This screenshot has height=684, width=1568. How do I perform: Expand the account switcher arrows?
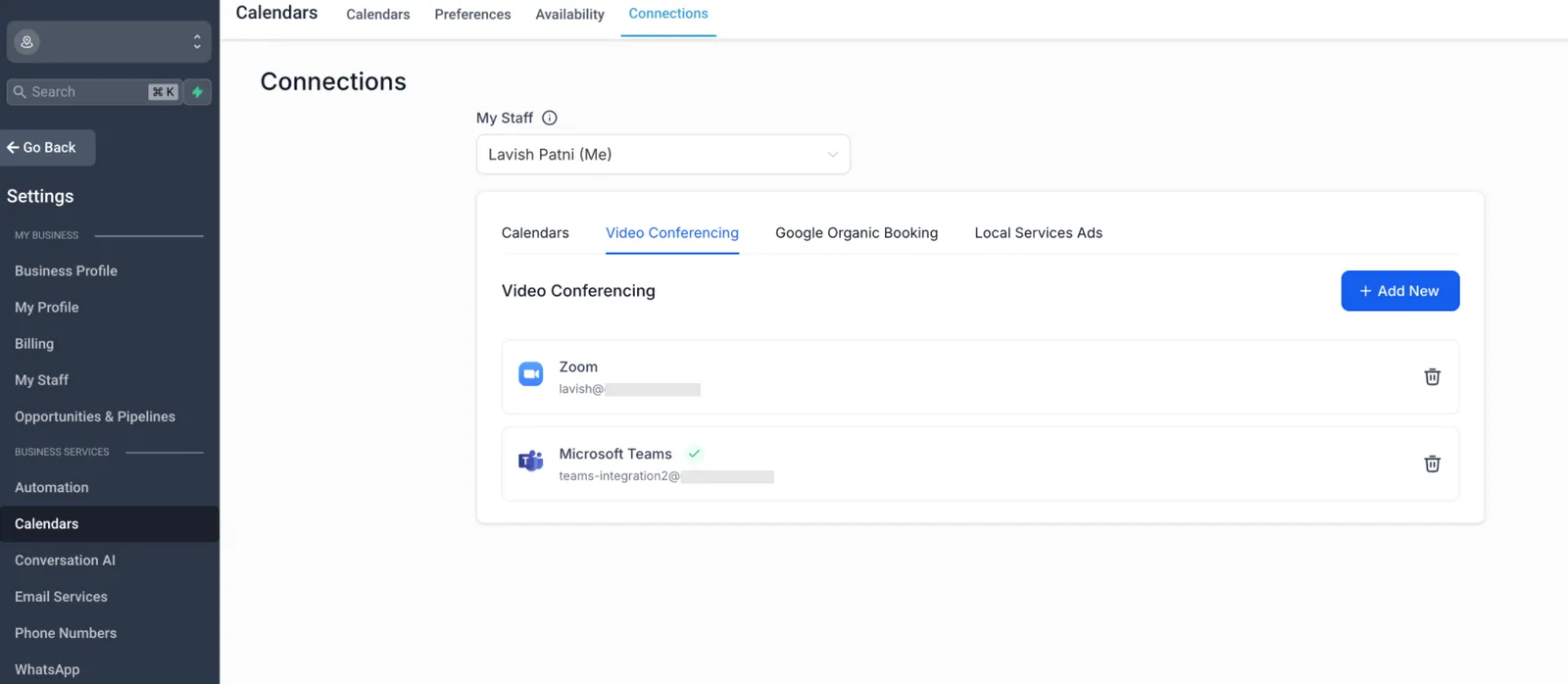[197, 42]
